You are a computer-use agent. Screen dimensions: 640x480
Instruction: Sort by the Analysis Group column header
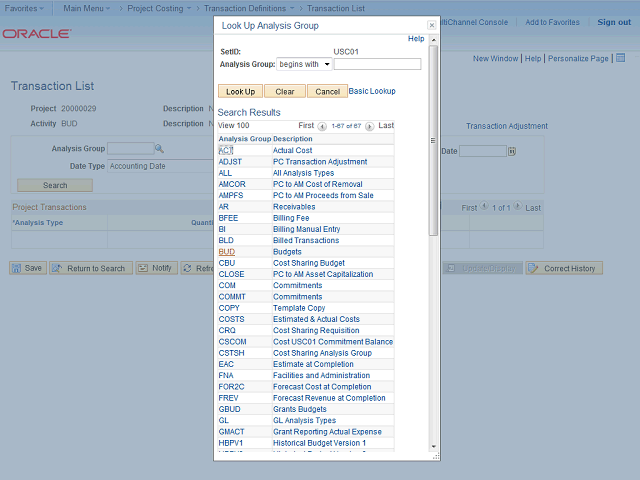[245, 139]
